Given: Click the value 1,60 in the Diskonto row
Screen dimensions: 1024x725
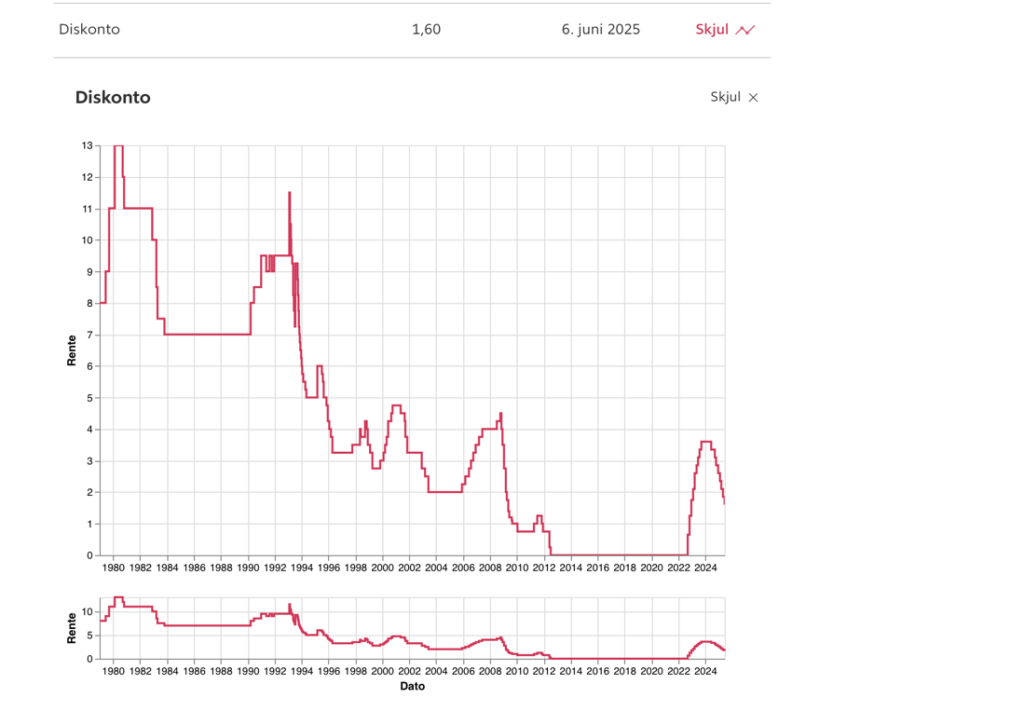Looking at the screenshot, I should 426,30.
